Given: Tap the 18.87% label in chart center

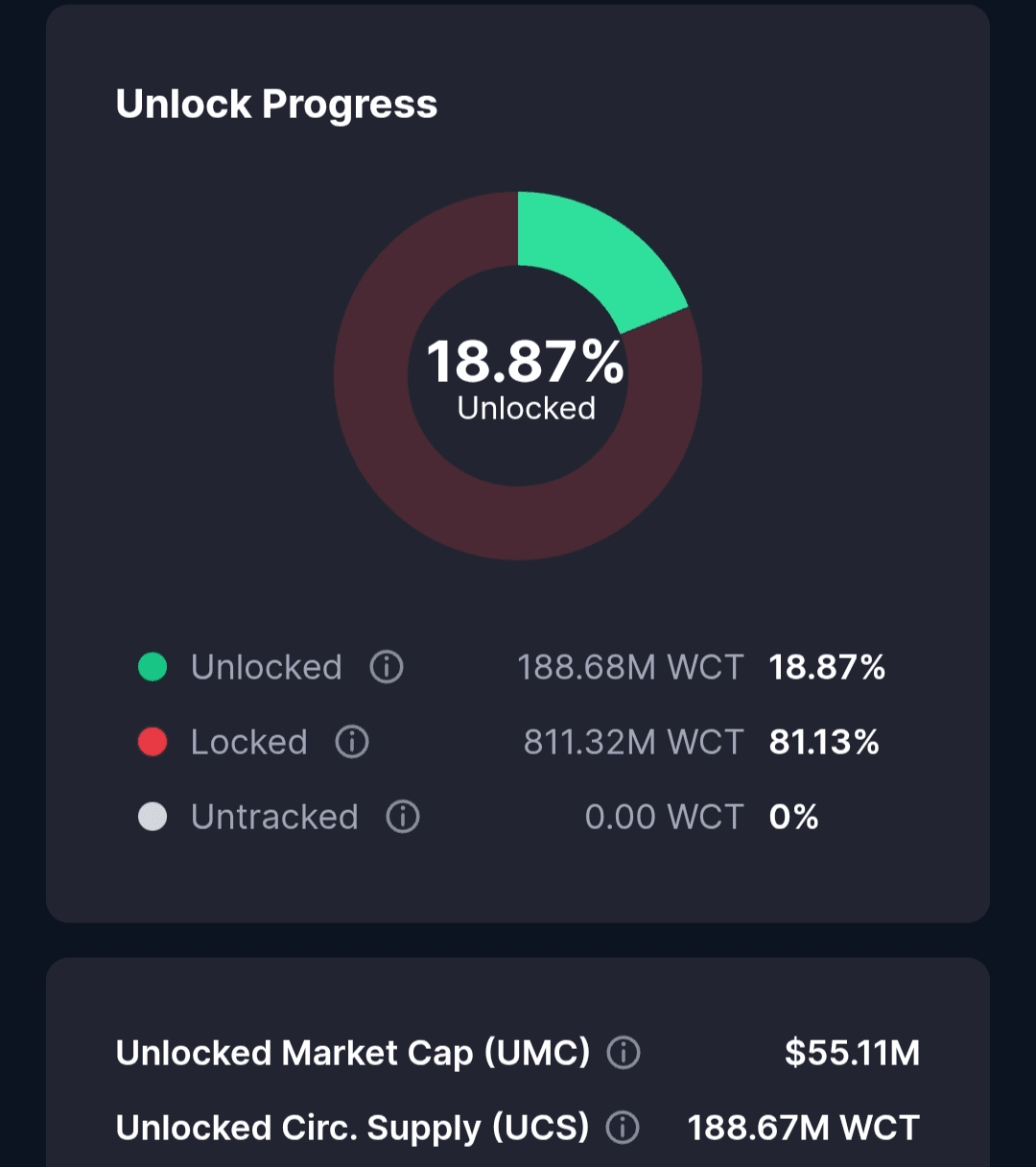Looking at the screenshot, I should [x=525, y=362].
